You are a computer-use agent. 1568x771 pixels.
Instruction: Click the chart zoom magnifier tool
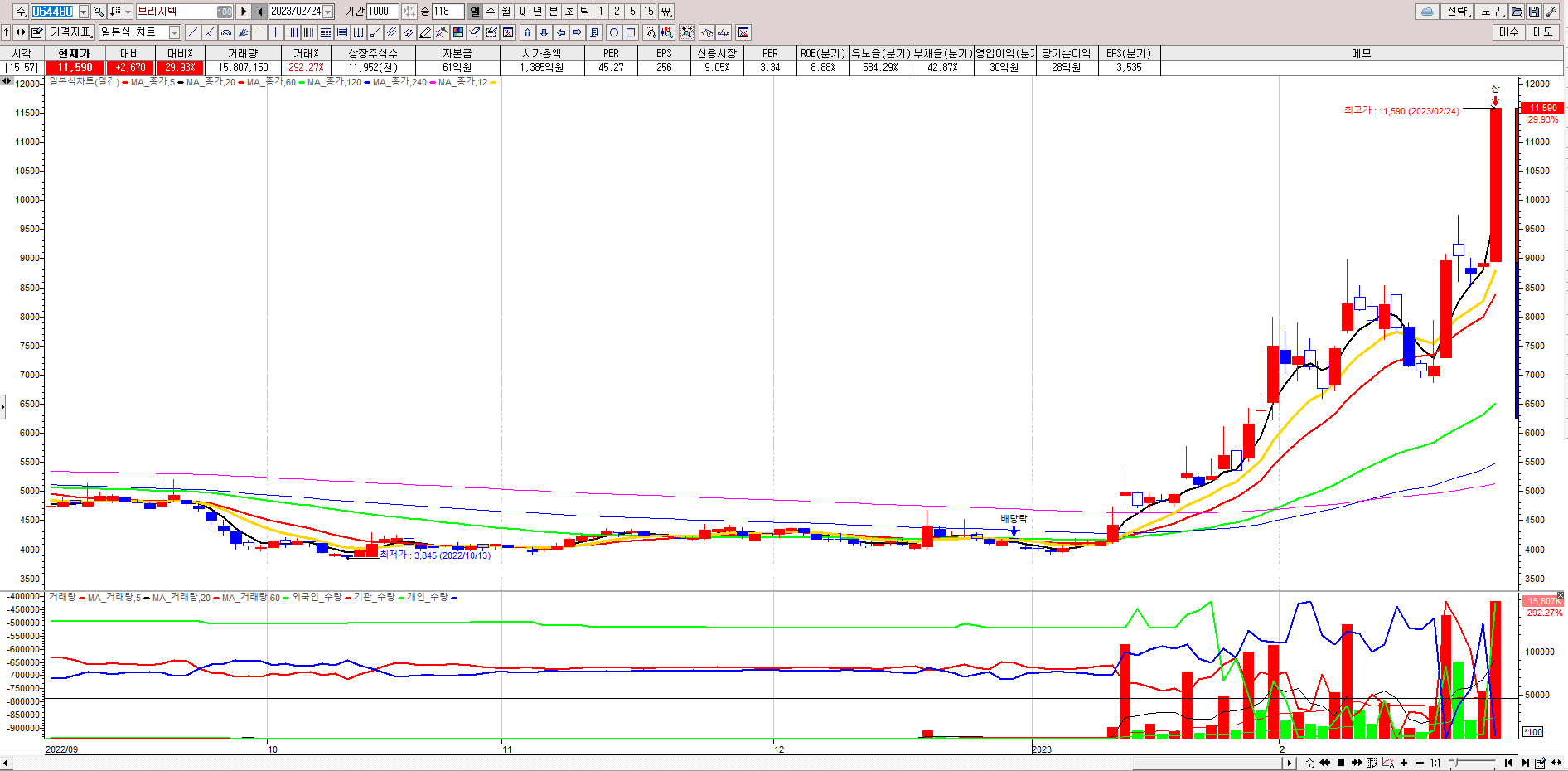point(651,32)
